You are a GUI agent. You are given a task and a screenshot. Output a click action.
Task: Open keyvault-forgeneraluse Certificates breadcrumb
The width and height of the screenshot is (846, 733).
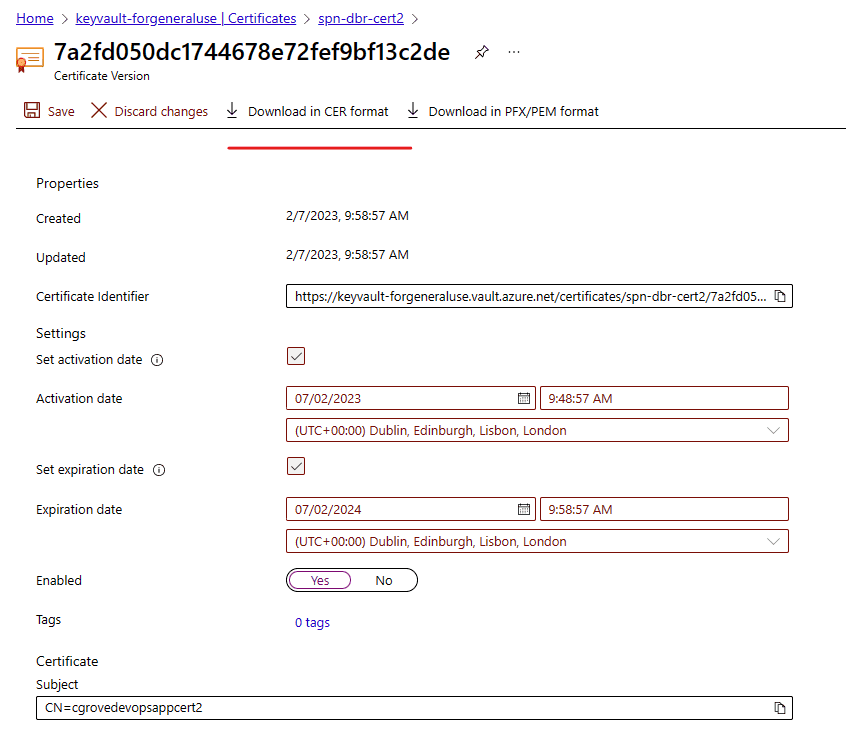(x=186, y=18)
